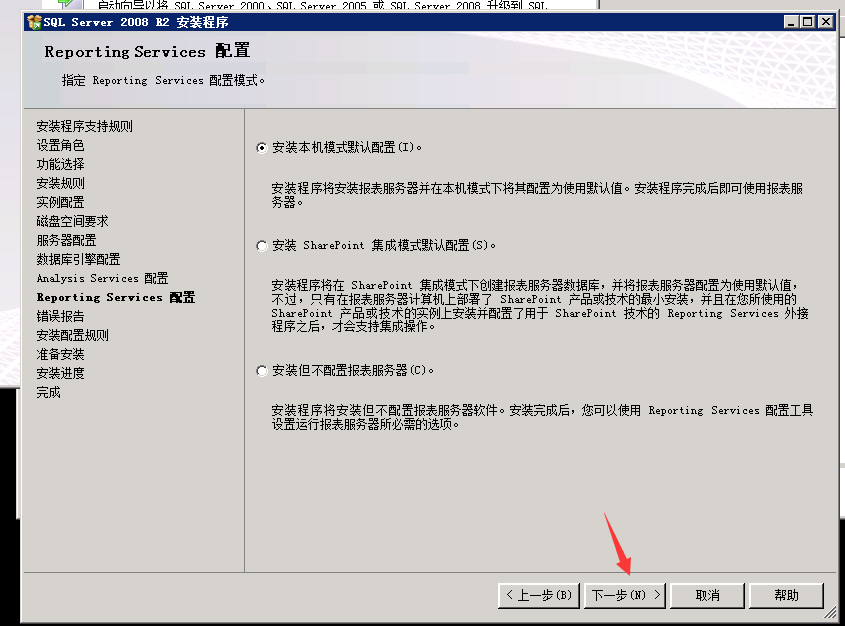Screen dimensions: 845x626
Task: Click SharePoint integrated mode description paragraph
Action: click(540, 306)
